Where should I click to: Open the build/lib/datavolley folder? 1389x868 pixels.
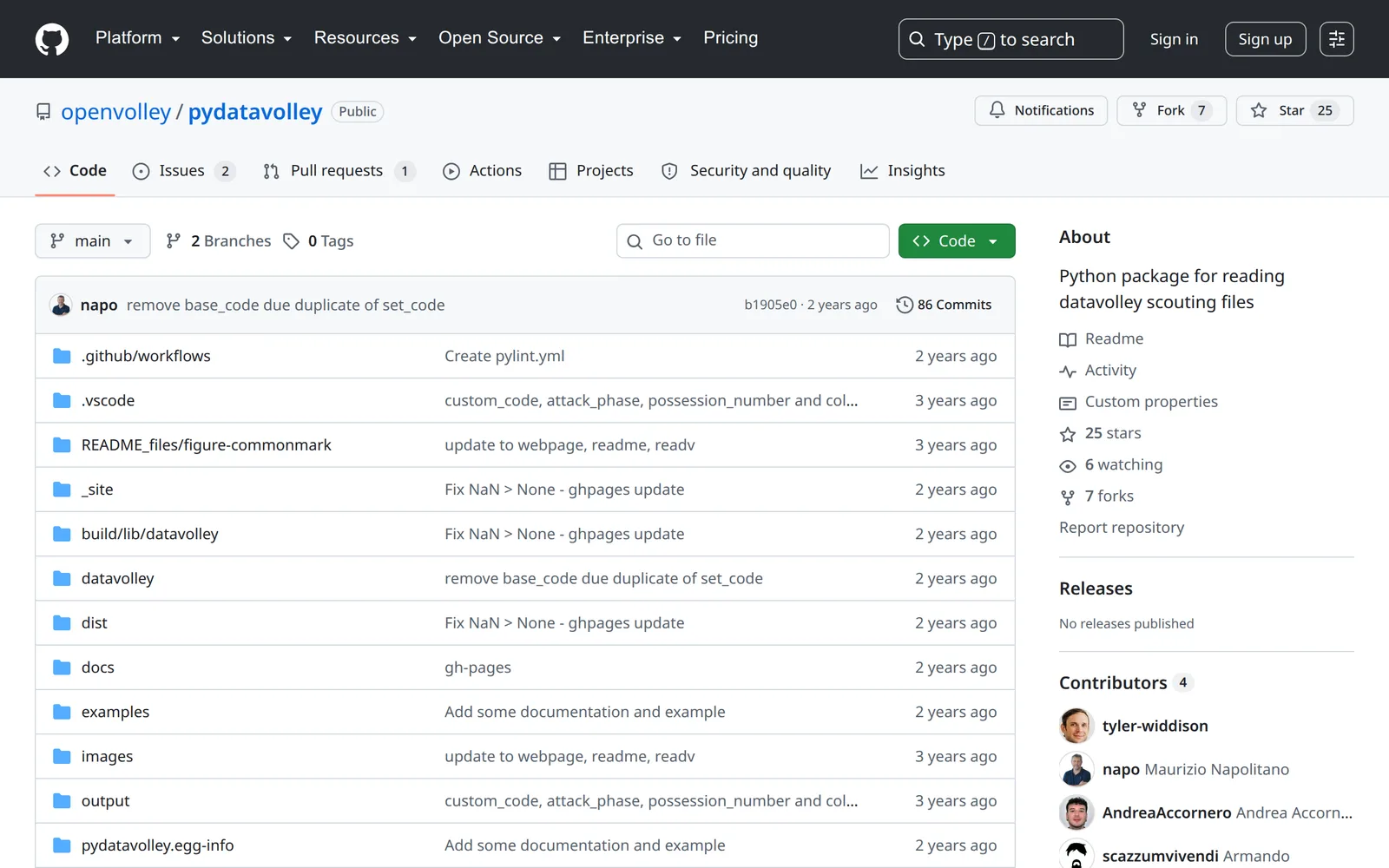click(x=150, y=534)
